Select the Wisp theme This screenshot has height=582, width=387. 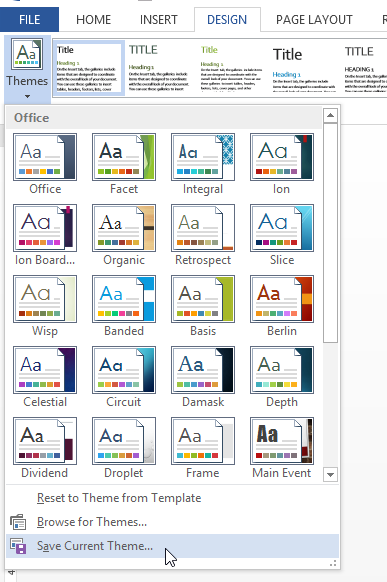click(45, 299)
